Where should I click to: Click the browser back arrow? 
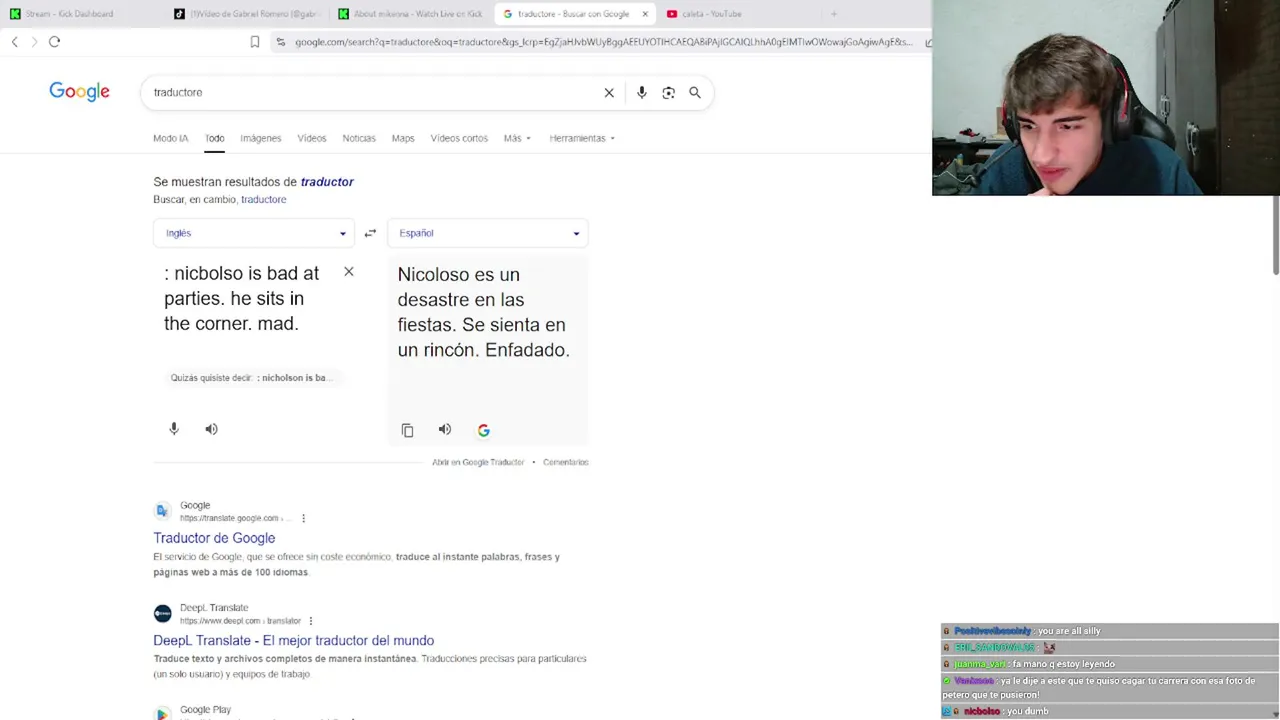[14, 42]
